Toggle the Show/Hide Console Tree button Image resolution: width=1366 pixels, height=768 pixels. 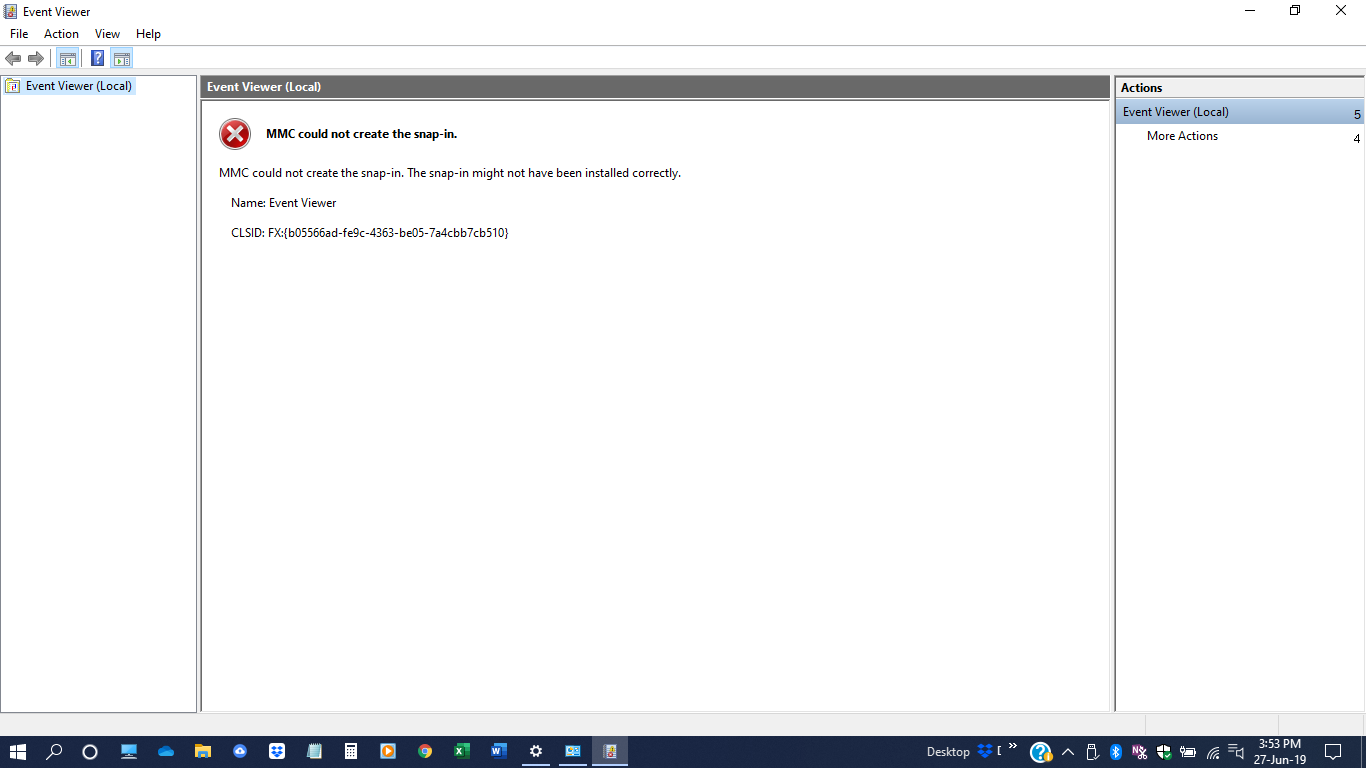pos(68,58)
